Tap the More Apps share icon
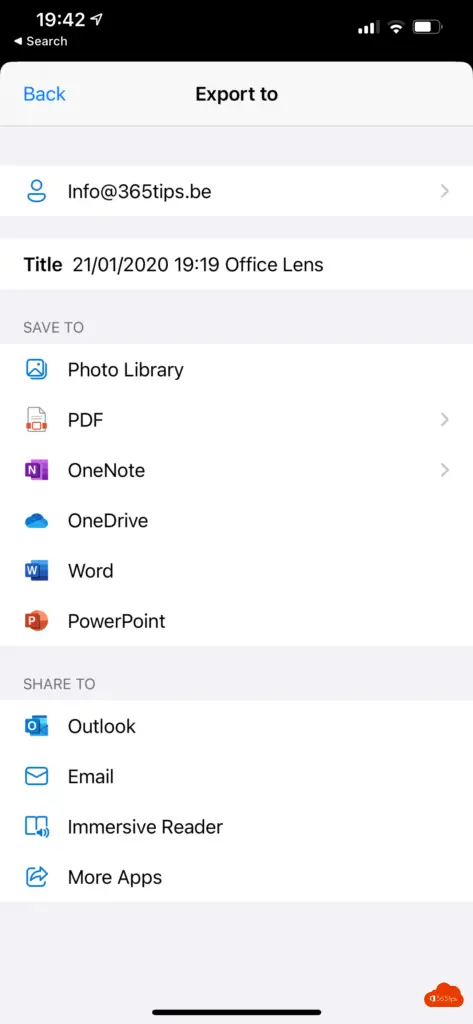The height and width of the screenshot is (1024, 473). point(37,877)
